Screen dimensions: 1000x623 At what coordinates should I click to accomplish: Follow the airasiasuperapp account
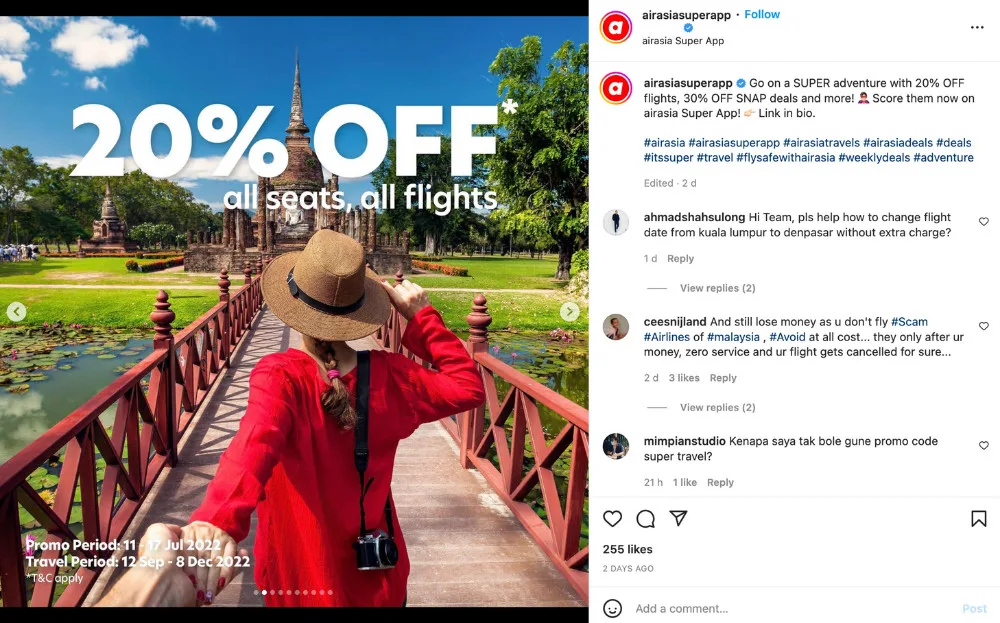[762, 14]
